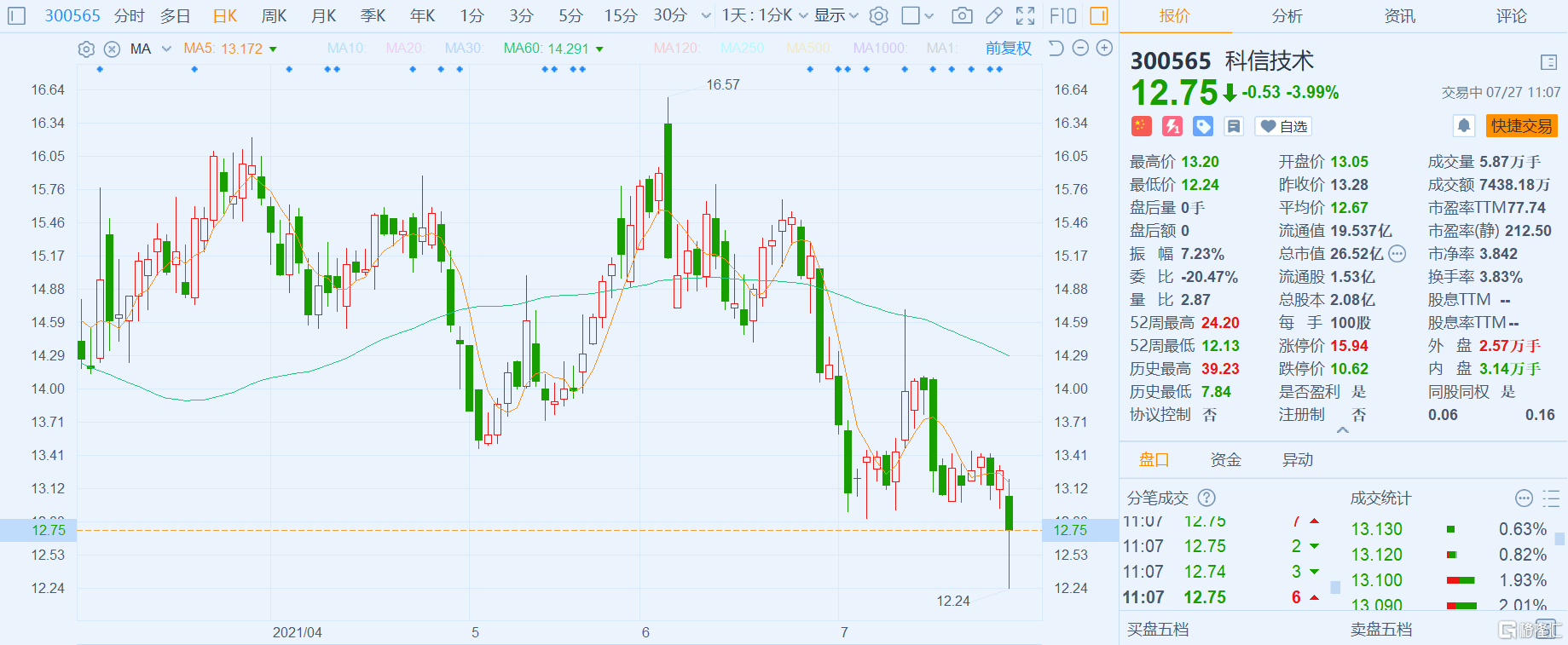The image size is (1568, 645).
Task: Click the red lightning Level-1 quote icon
Action: click(x=1172, y=126)
